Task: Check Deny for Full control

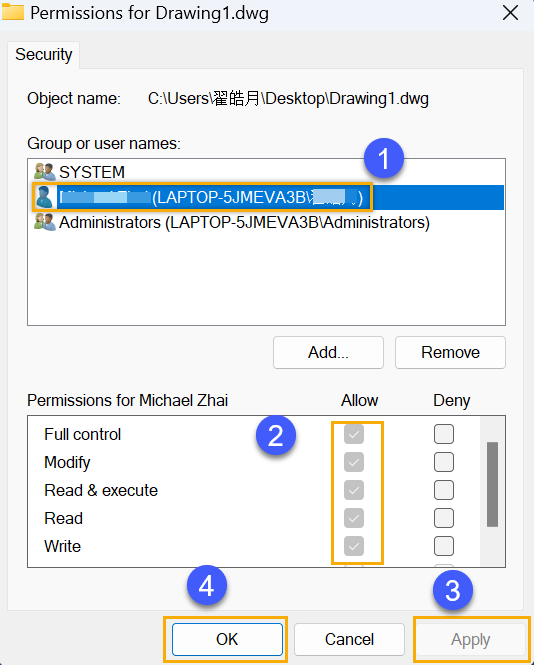Action: pyautogui.click(x=444, y=434)
